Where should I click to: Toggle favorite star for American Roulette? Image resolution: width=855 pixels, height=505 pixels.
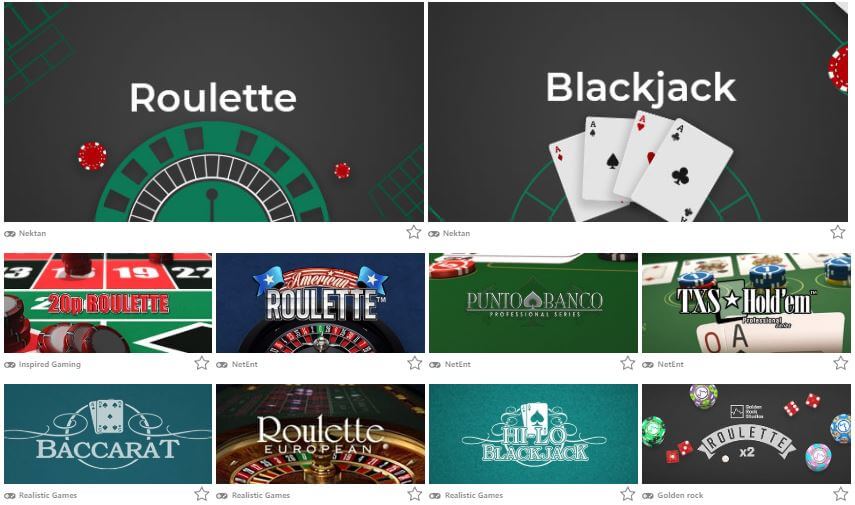pyautogui.click(x=415, y=363)
